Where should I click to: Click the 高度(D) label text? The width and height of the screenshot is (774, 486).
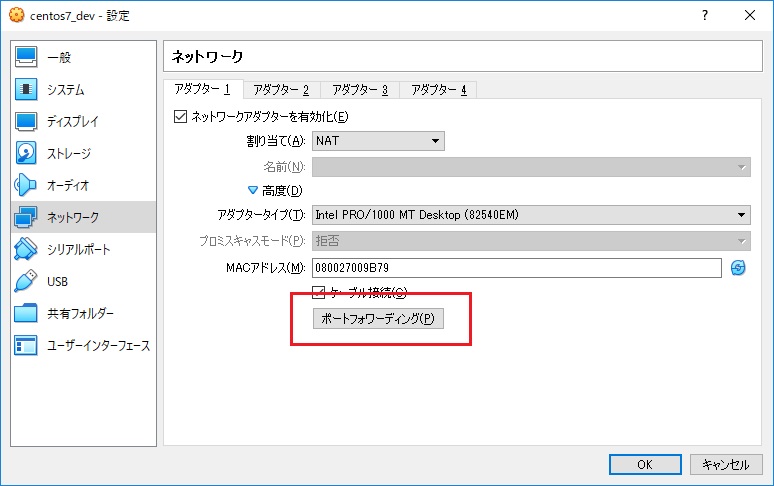pyautogui.click(x=282, y=190)
